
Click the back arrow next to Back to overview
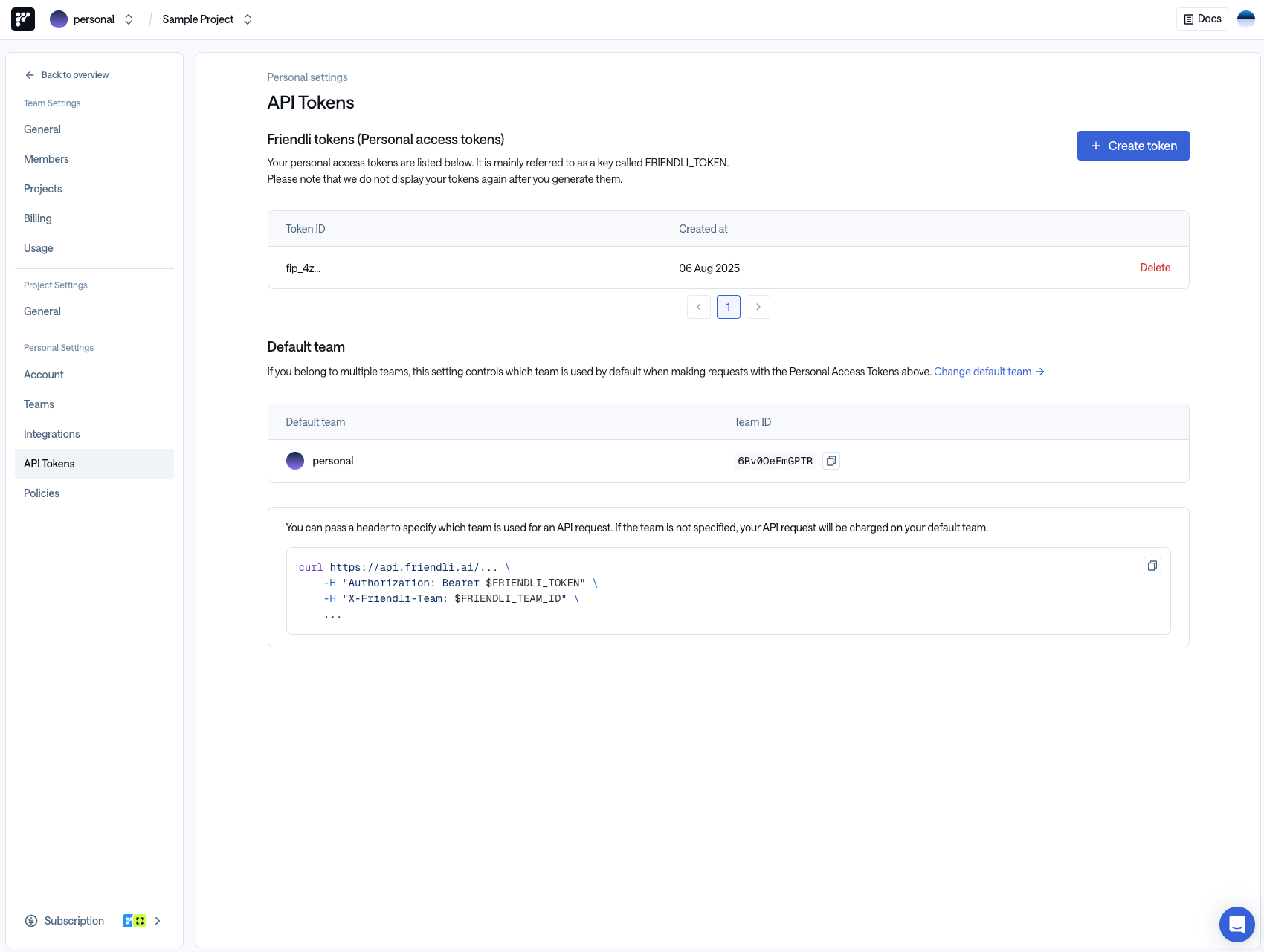(29, 74)
